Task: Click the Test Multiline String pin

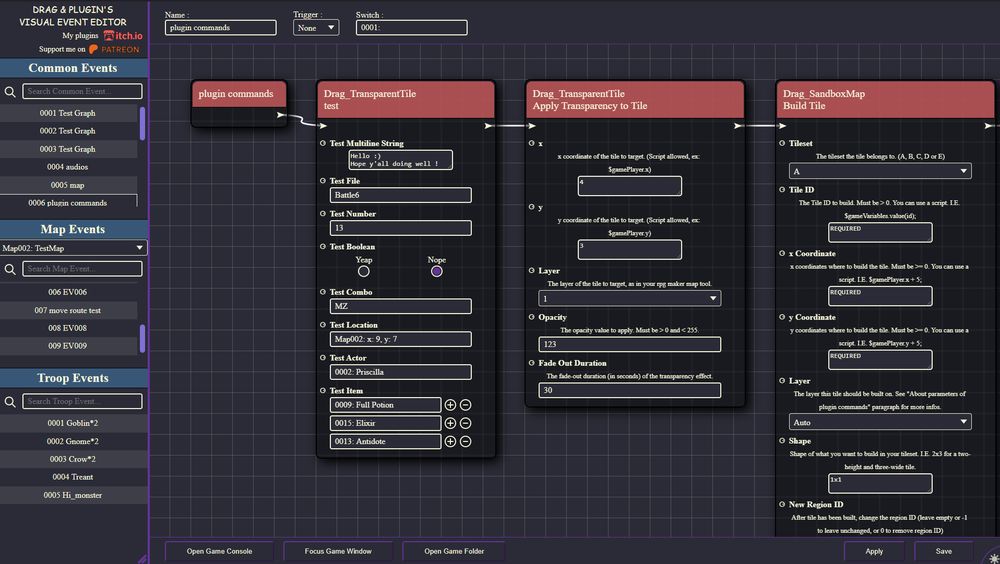Action: tap(323, 143)
